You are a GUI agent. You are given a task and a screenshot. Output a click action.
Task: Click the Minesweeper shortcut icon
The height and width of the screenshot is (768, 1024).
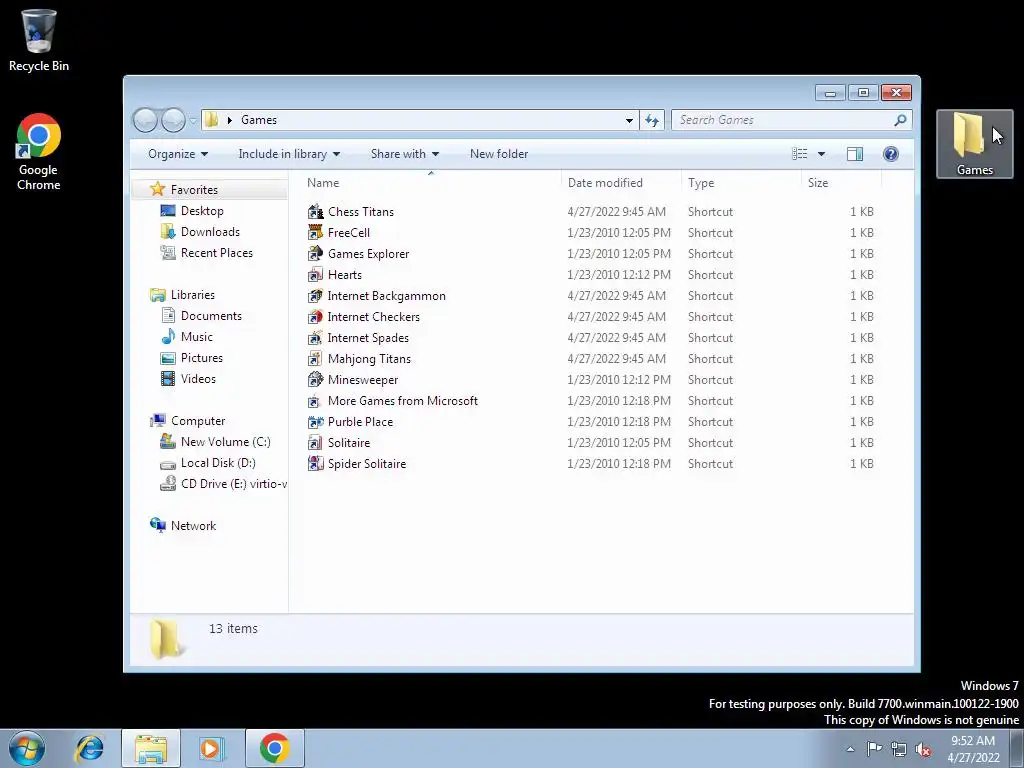coord(315,379)
